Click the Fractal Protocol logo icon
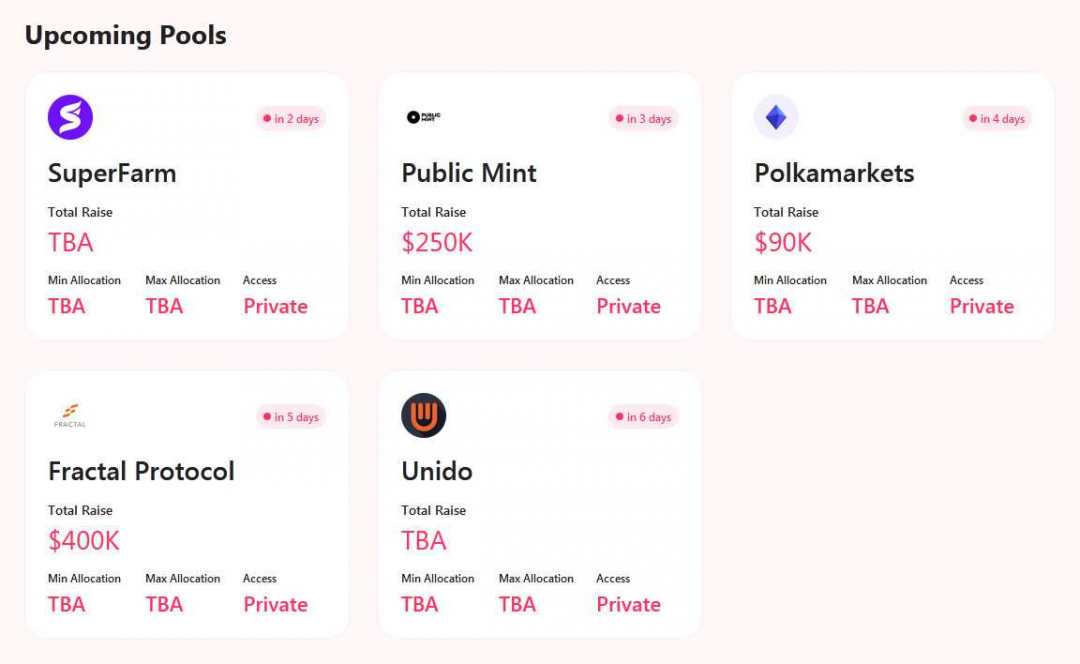1080x664 pixels. click(70, 415)
